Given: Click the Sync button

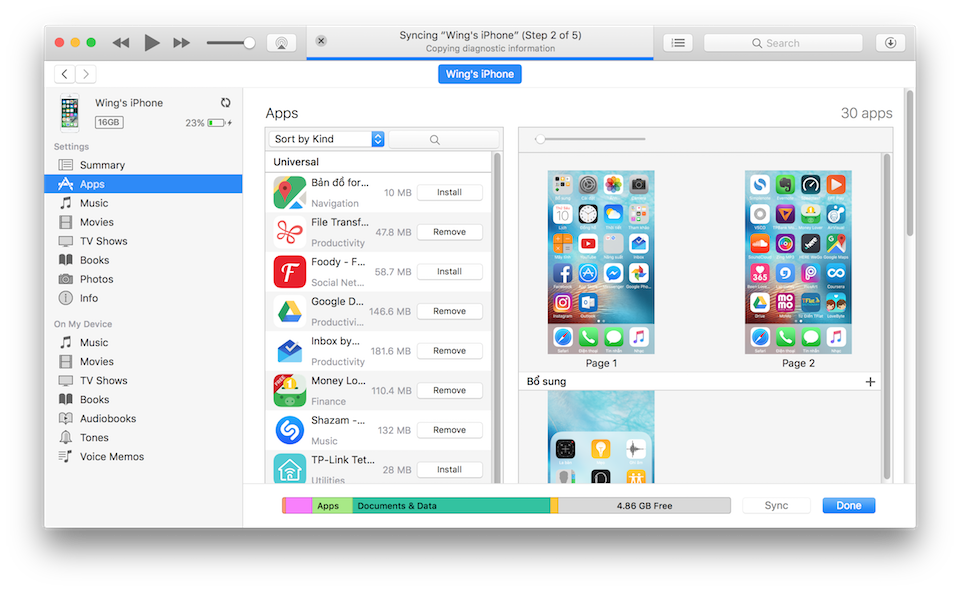Looking at the screenshot, I should tap(776, 505).
